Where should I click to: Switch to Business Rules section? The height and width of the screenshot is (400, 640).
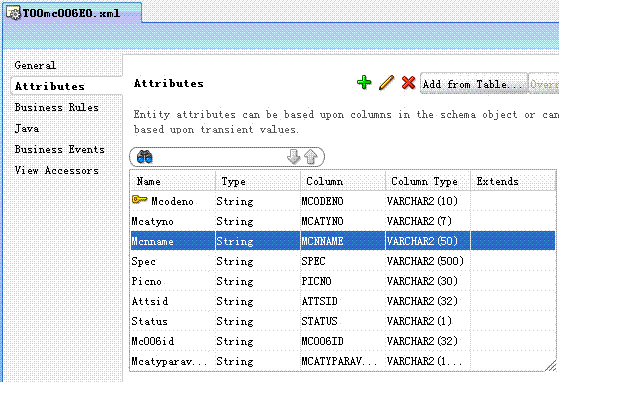pos(56,107)
